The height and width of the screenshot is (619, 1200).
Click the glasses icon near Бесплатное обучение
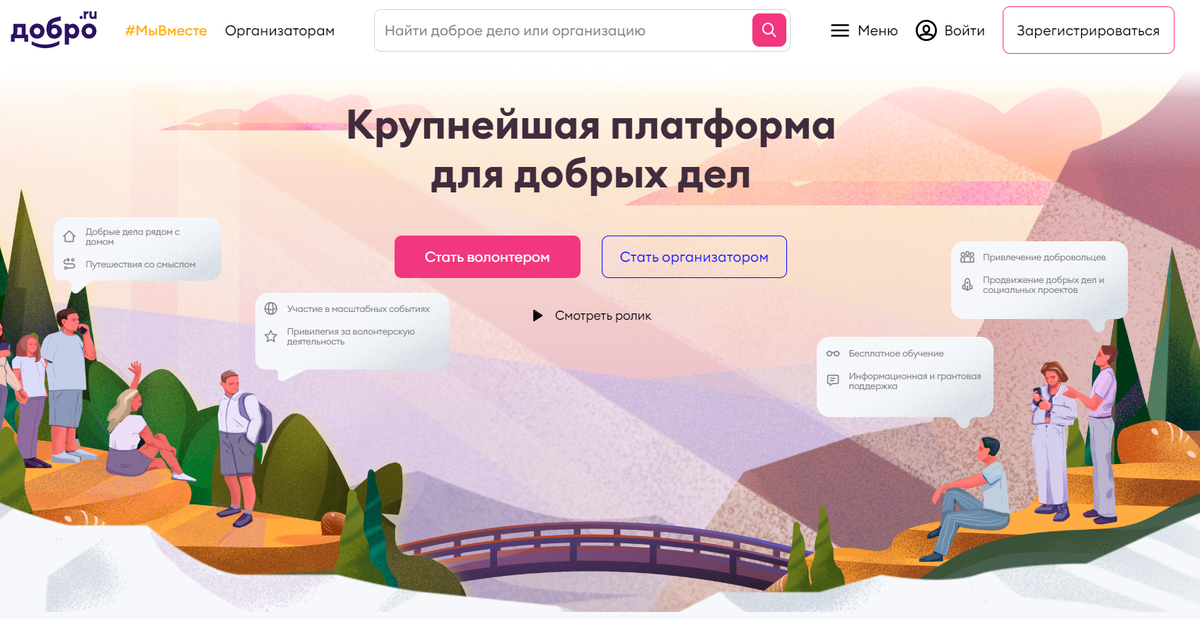[x=832, y=353]
